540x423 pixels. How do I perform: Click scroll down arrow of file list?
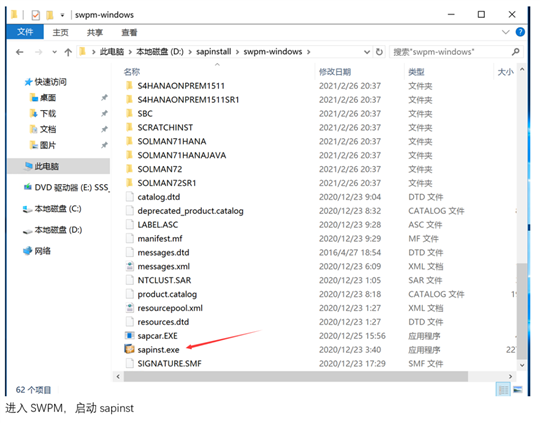pos(522,365)
